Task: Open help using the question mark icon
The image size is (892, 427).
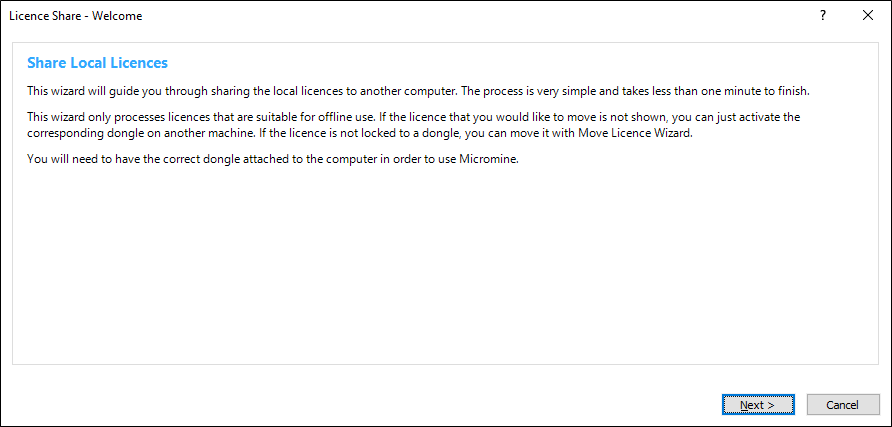Action: click(x=822, y=16)
